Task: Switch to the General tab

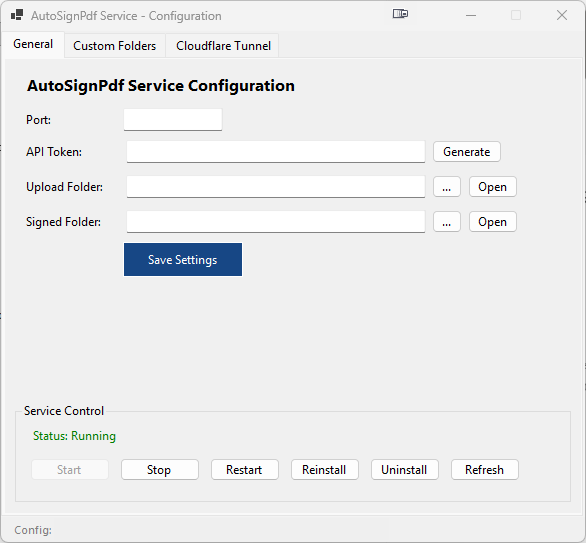Action: click(x=33, y=44)
